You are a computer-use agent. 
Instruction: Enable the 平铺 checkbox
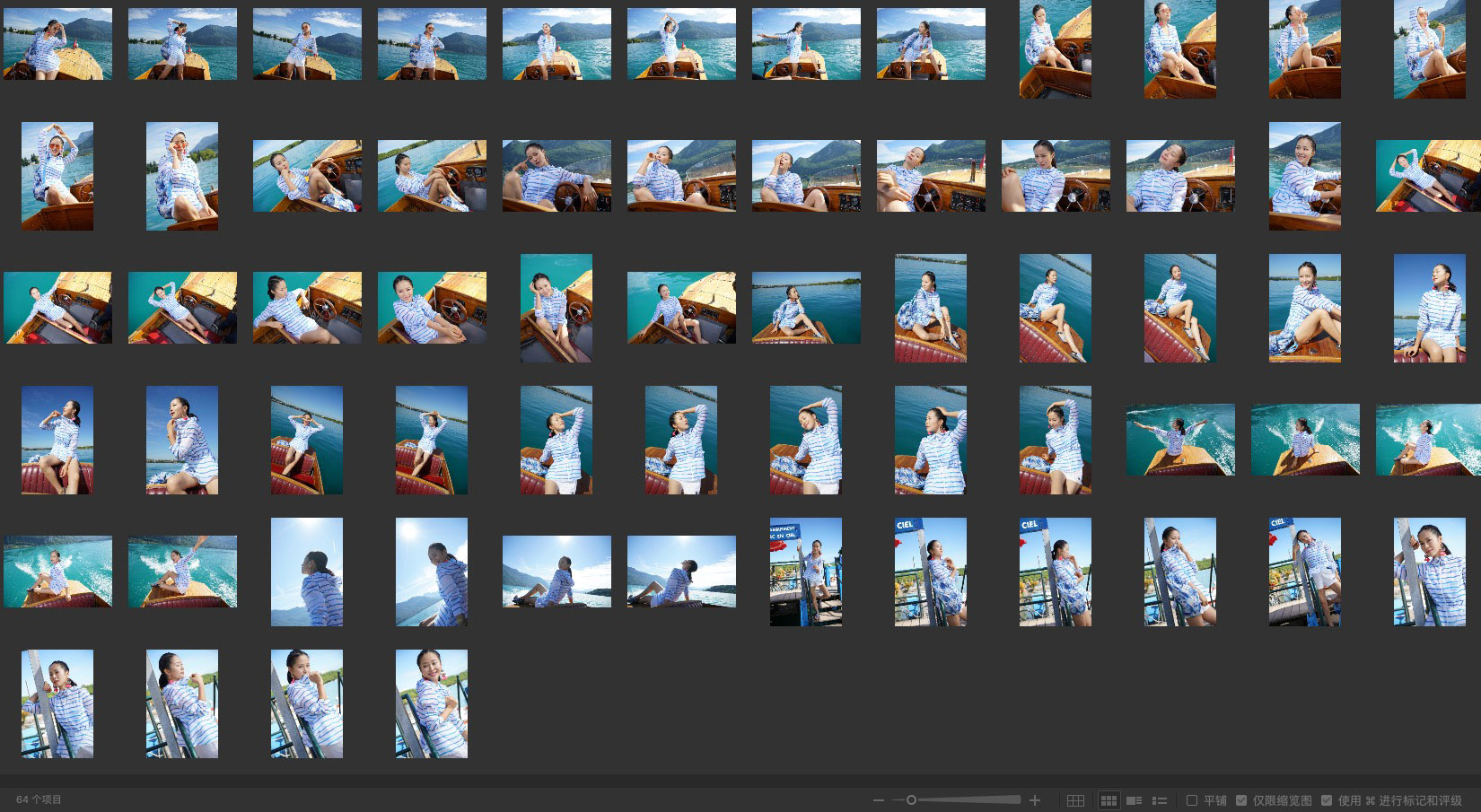click(1192, 800)
